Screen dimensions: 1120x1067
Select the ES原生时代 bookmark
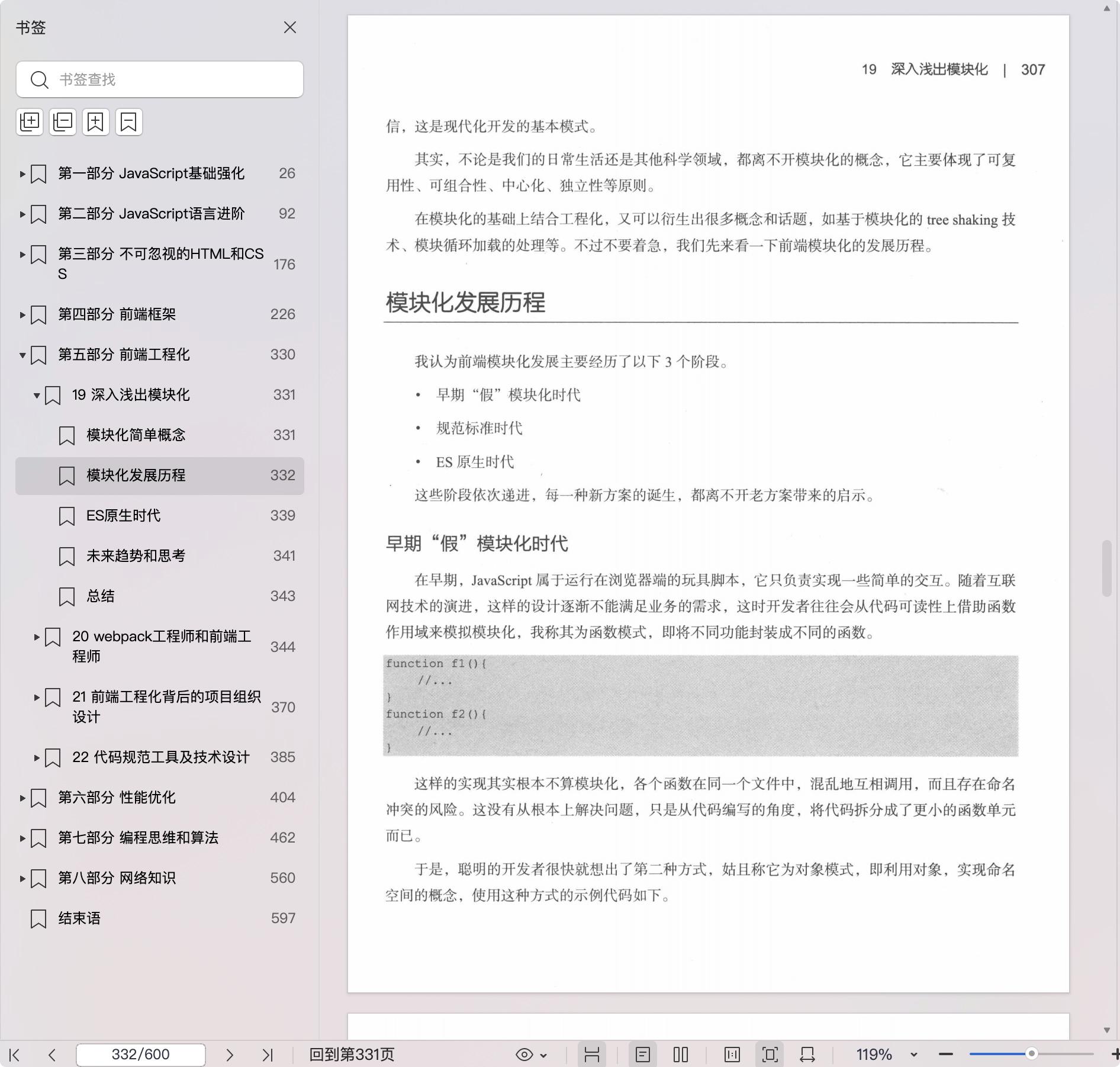pyautogui.click(x=123, y=516)
